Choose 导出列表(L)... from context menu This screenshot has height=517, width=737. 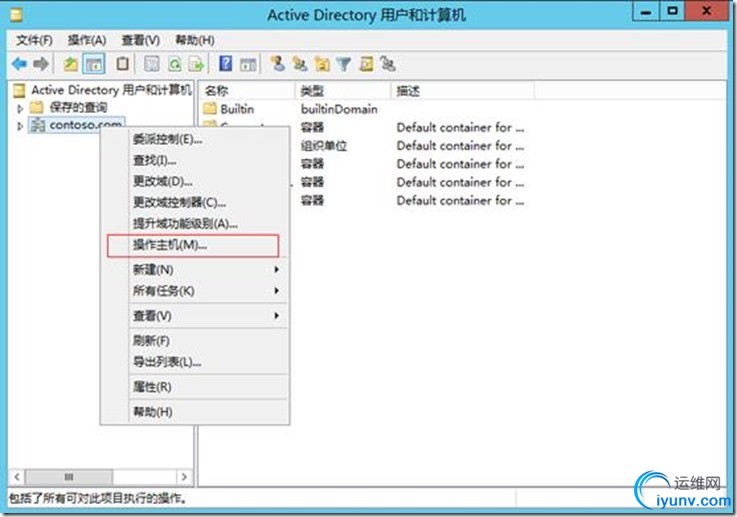click(195, 362)
